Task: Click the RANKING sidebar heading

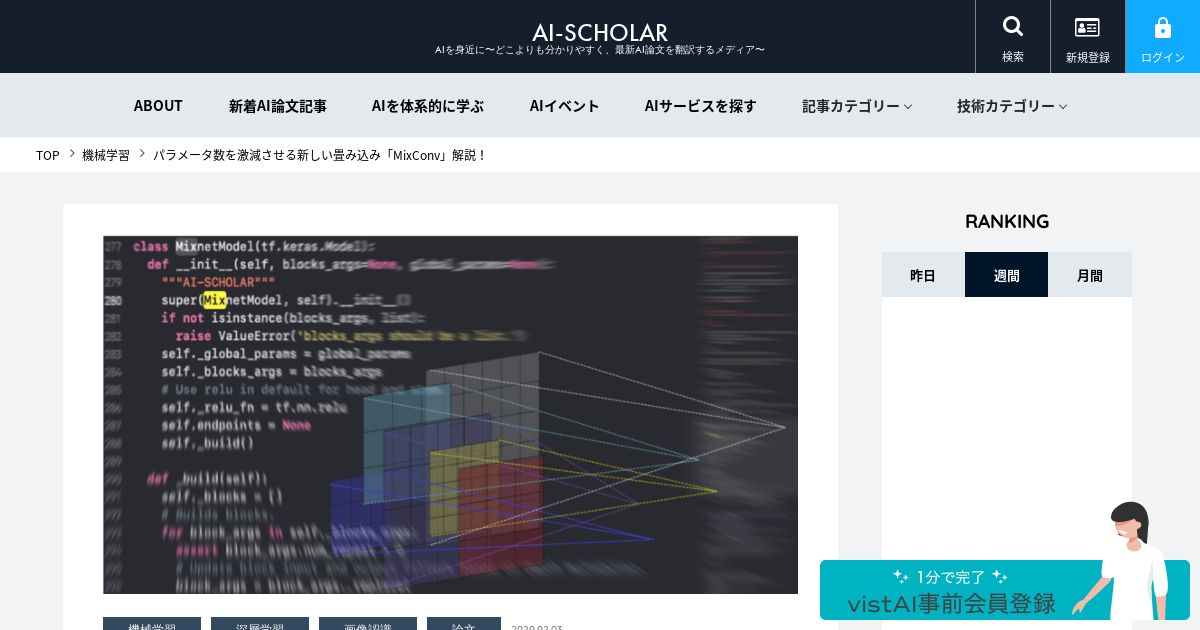Action: pos(1007,221)
